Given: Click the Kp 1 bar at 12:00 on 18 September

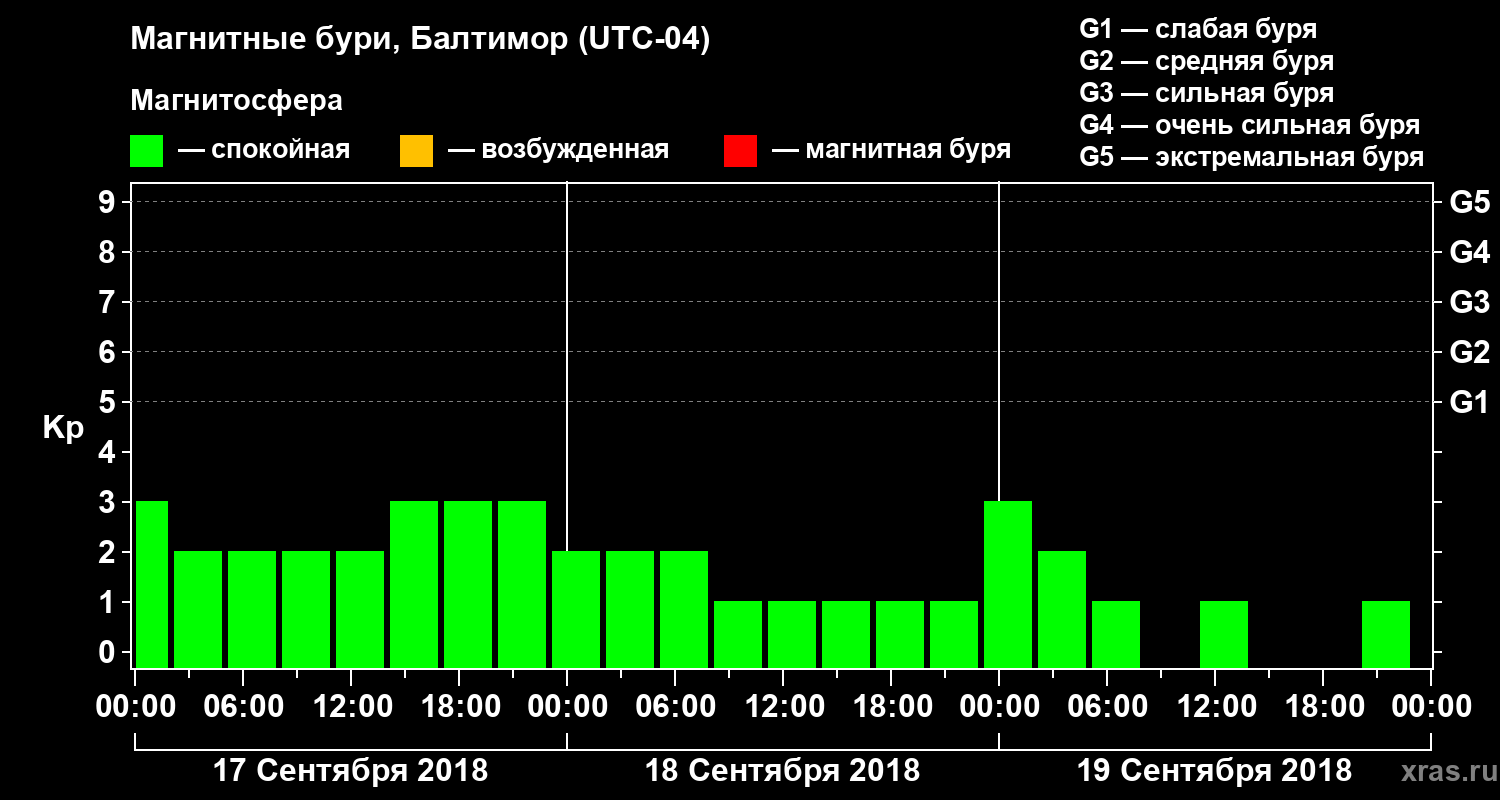Looking at the screenshot, I should 792,634.
